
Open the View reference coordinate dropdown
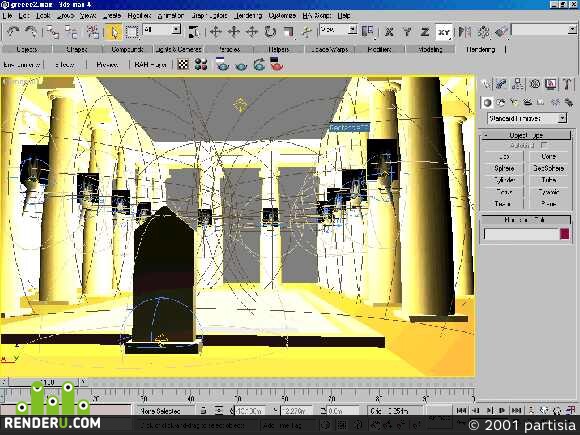(x=338, y=30)
